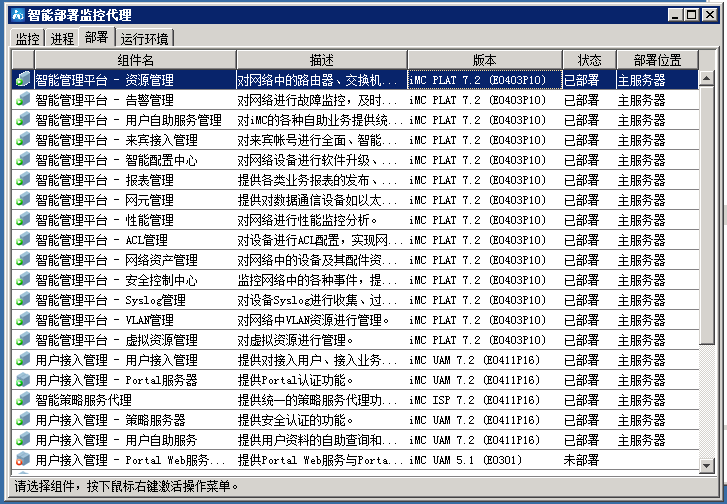Screen dimensions: 727x504
Task: Select 智能管理平台 - VLAN管理 component name
Action: coord(104,320)
